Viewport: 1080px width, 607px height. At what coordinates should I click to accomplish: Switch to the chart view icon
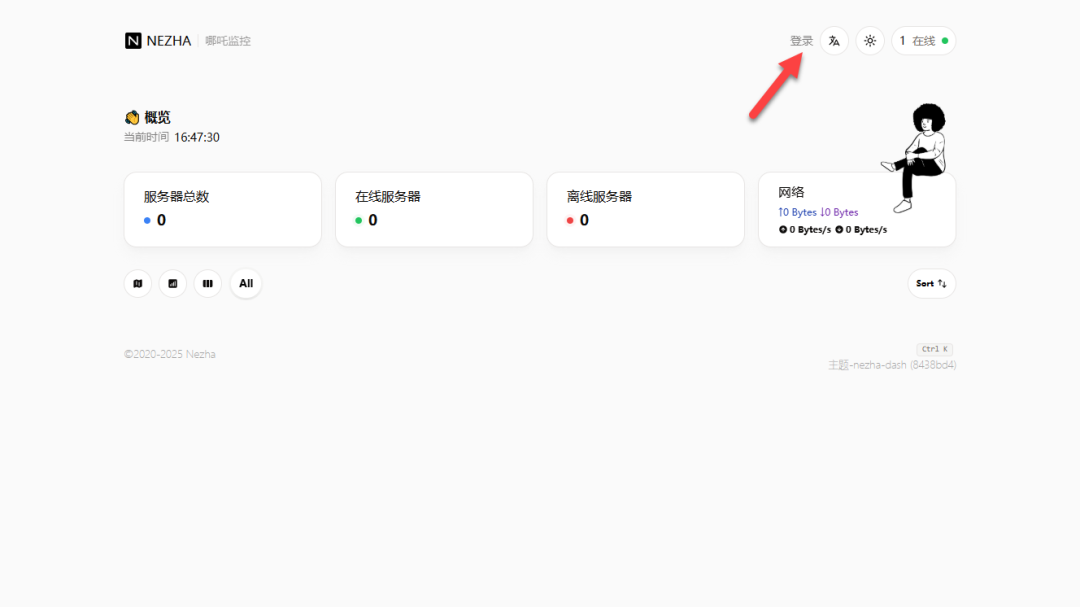pyautogui.click(x=173, y=283)
